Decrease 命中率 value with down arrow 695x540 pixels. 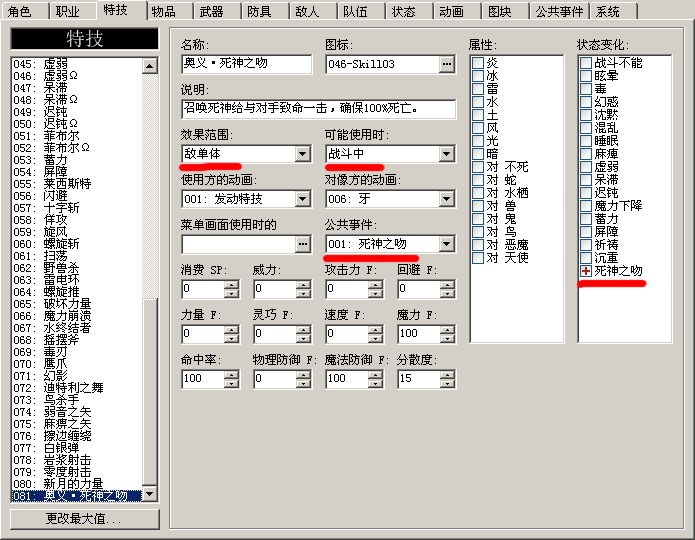pos(231,383)
